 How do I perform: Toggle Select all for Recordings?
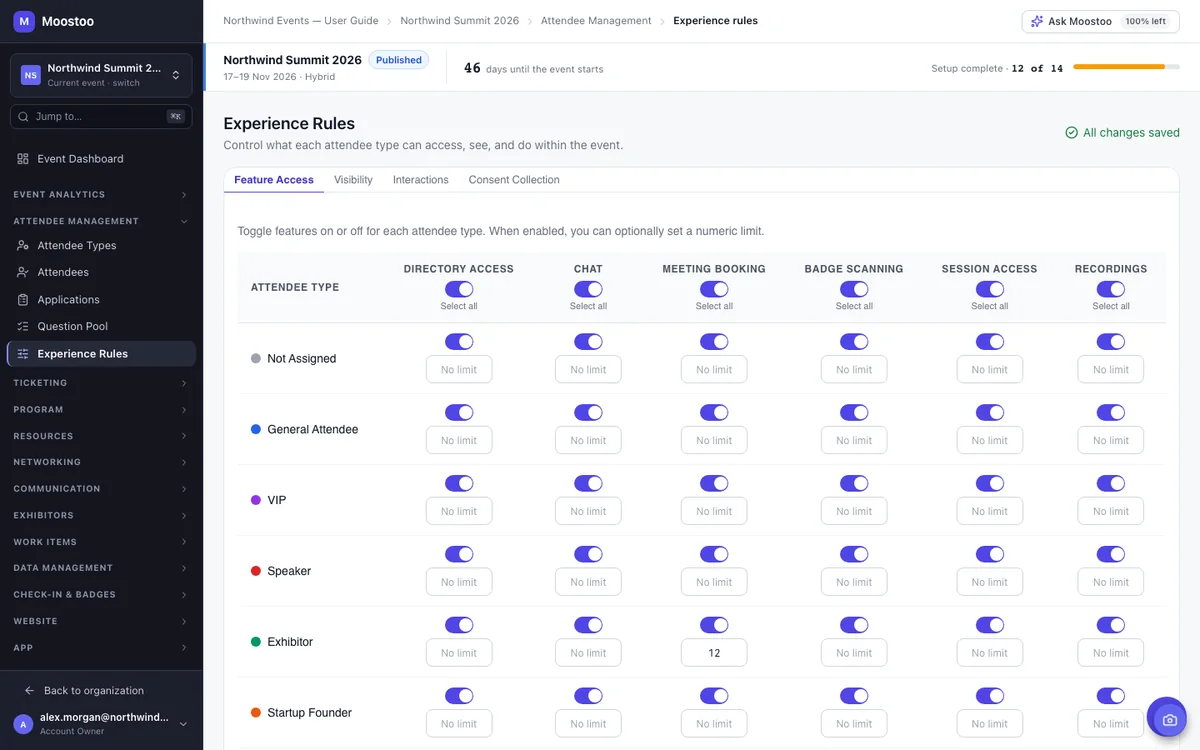(x=1111, y=289)
